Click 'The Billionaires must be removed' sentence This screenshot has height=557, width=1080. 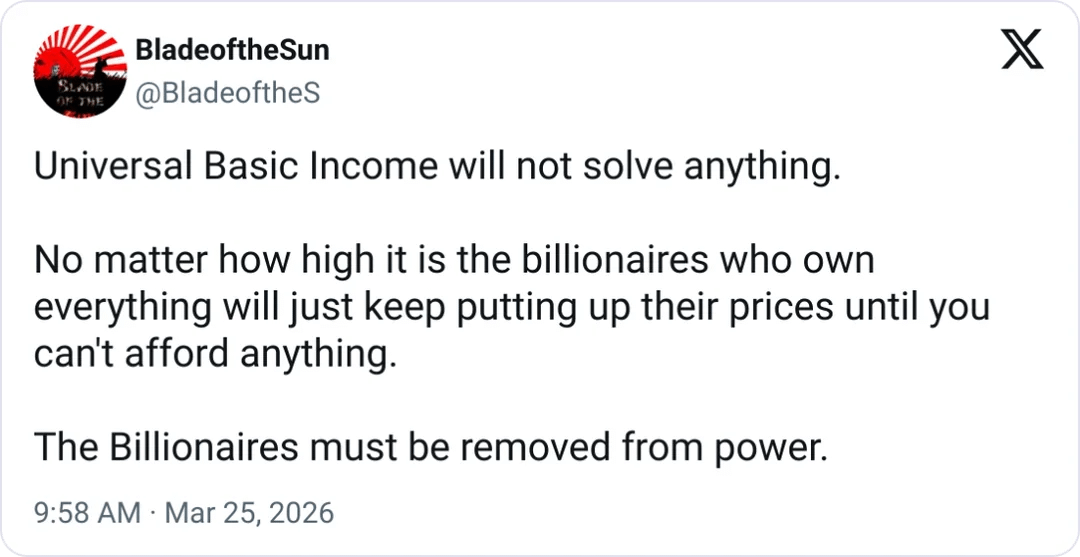[x=431, y=449]
